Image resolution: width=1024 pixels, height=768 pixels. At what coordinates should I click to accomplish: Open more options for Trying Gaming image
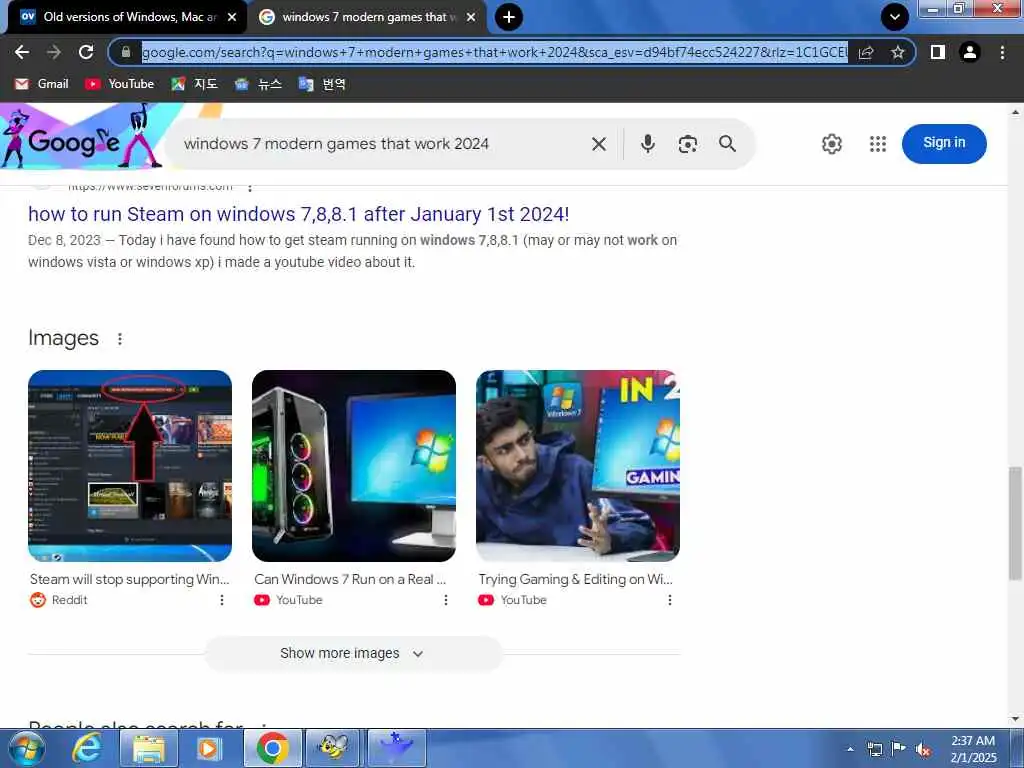[670, 600]
